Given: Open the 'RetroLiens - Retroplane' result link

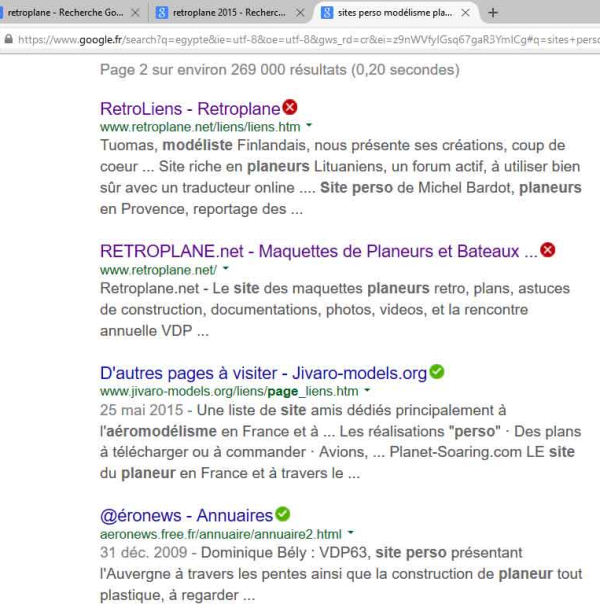Looking at the screenshot, I should coord(190,109).
